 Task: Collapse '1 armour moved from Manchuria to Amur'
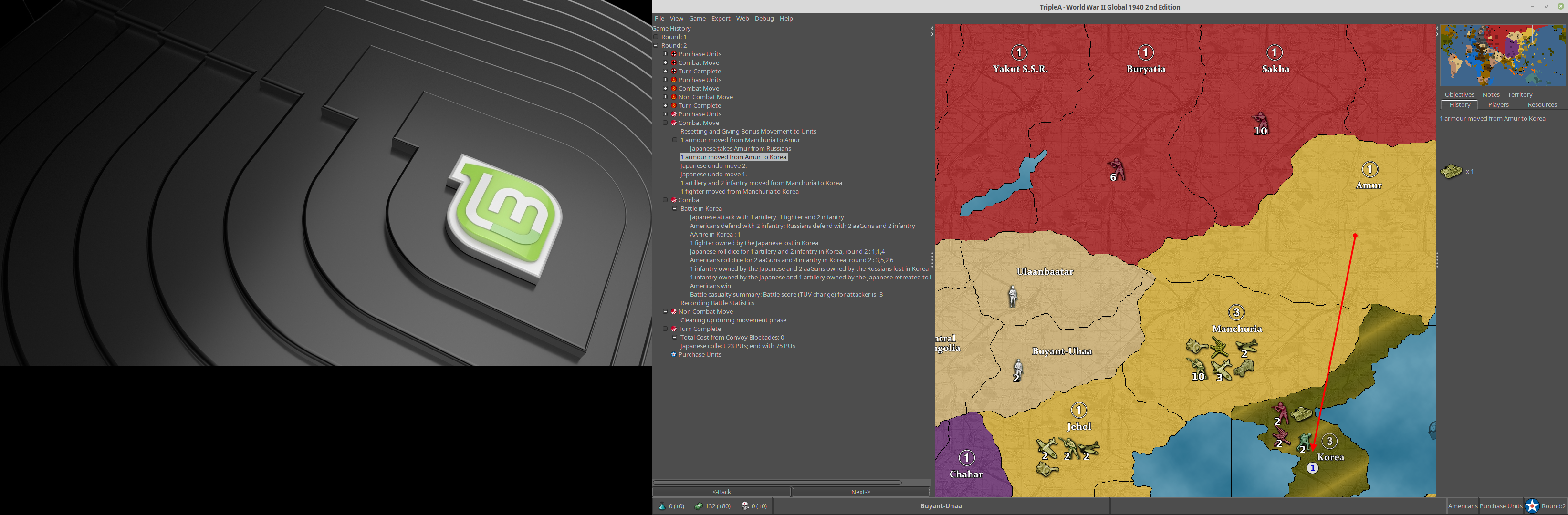[674, 140]
